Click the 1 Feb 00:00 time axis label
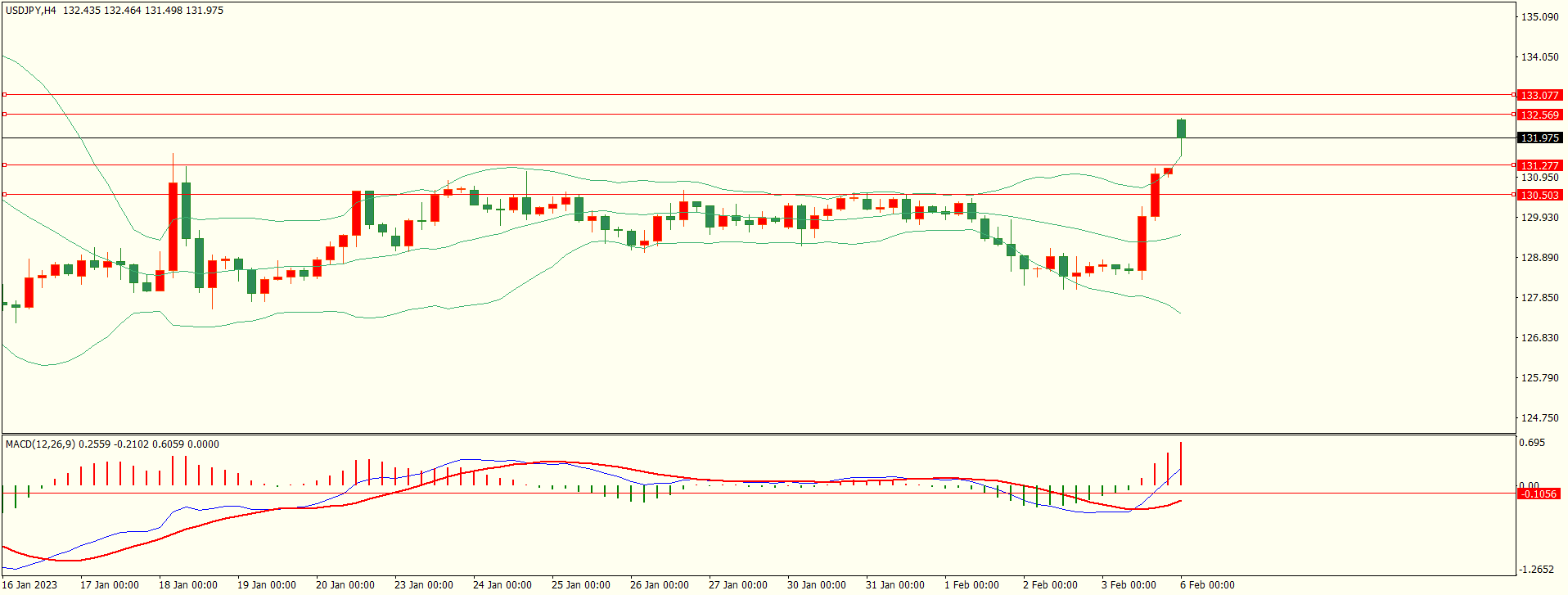Image resolution: width=1568 pixels, height=595 pixels. [x=971, y=585]
